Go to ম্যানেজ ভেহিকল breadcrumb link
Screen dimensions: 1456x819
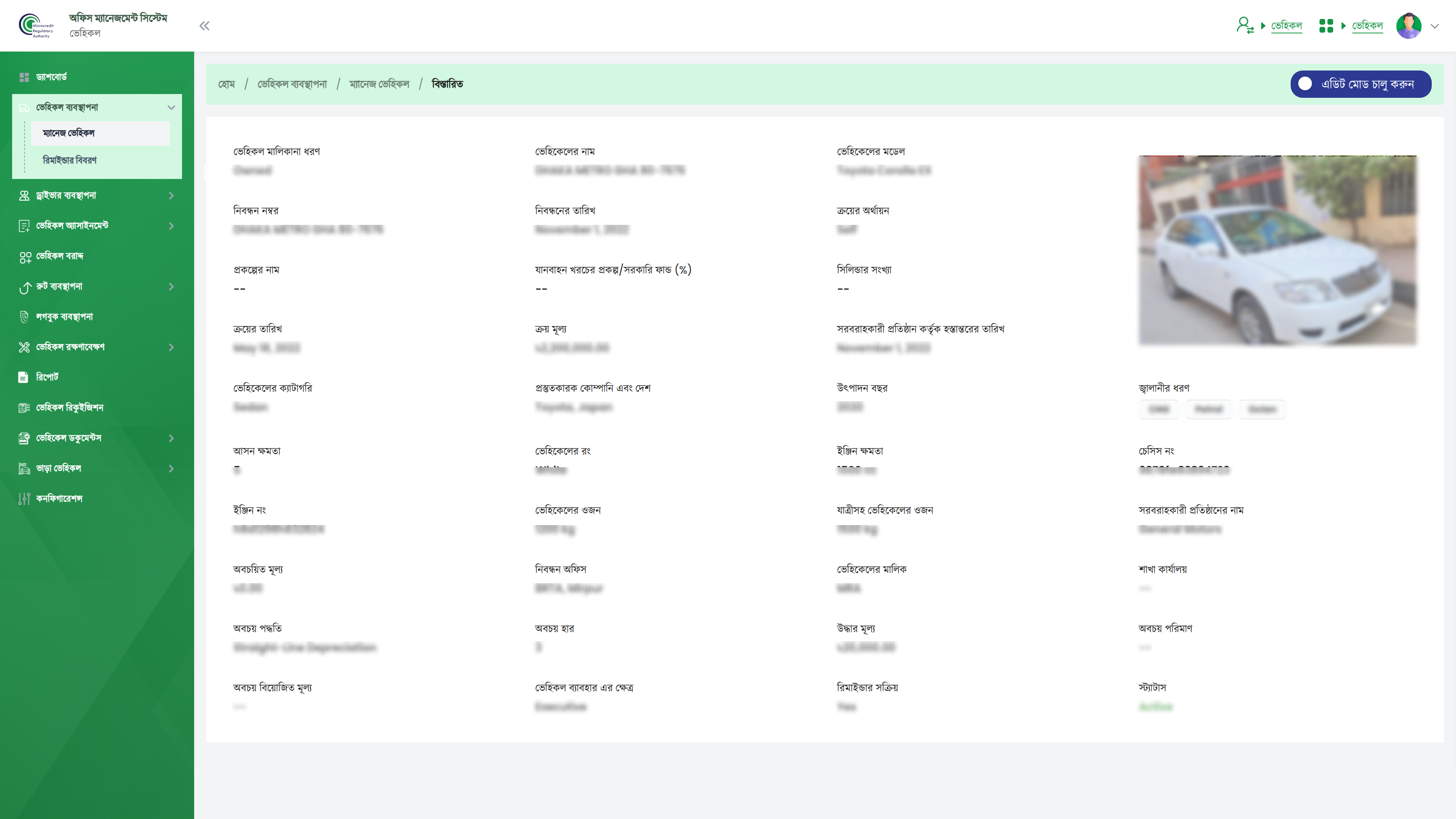pos(379,84)
